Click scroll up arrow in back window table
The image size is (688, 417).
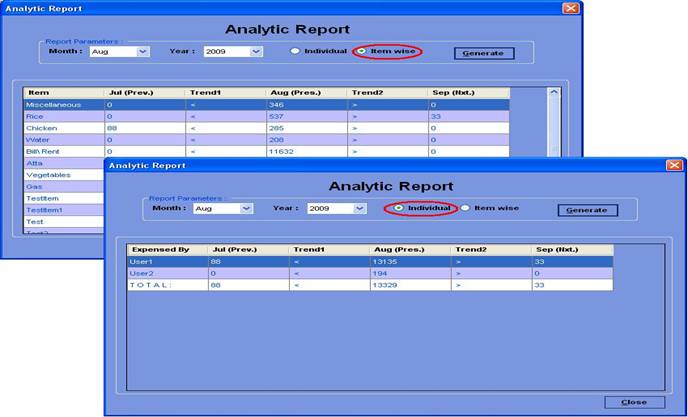(554, 92)
